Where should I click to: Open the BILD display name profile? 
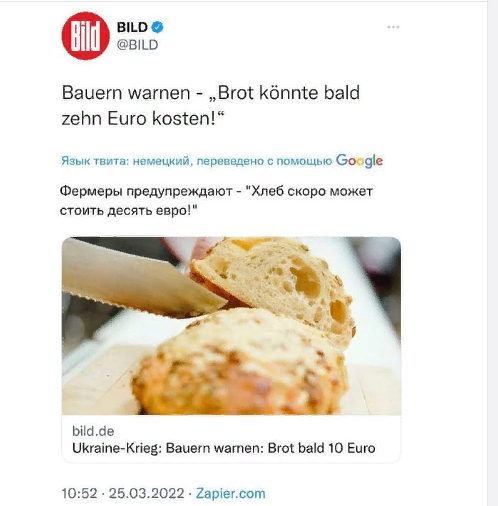[x=132, y=27]
